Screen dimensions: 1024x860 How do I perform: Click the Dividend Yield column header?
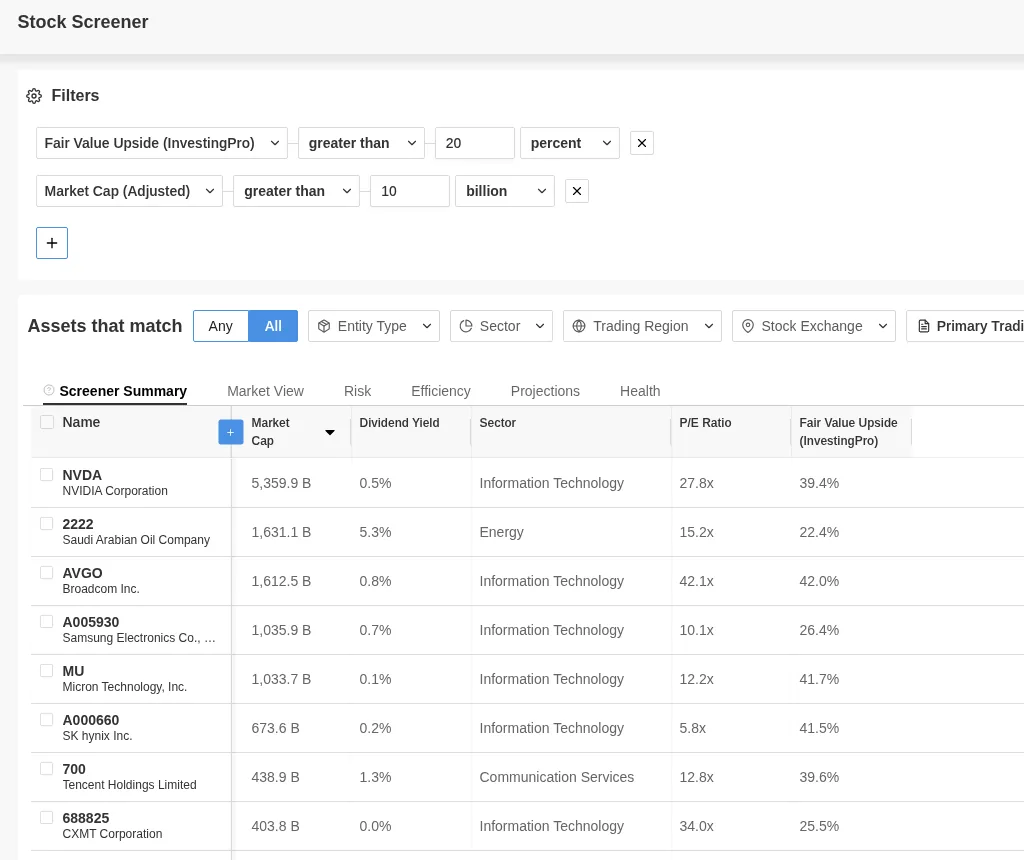pyautogui.click(x=399, y=423)
